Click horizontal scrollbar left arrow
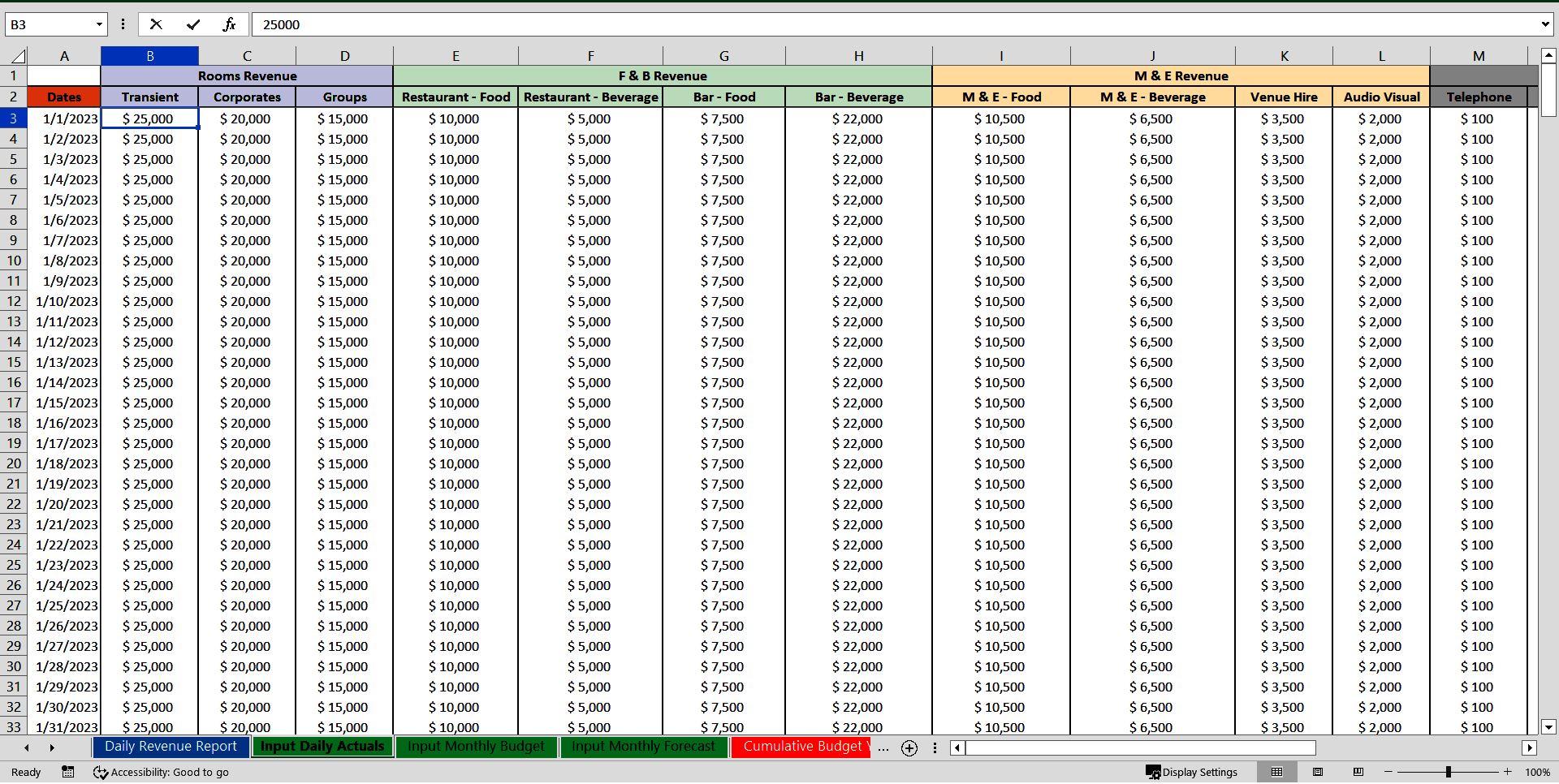Viewport: 1559px width, 784px height. coord(958,748)
